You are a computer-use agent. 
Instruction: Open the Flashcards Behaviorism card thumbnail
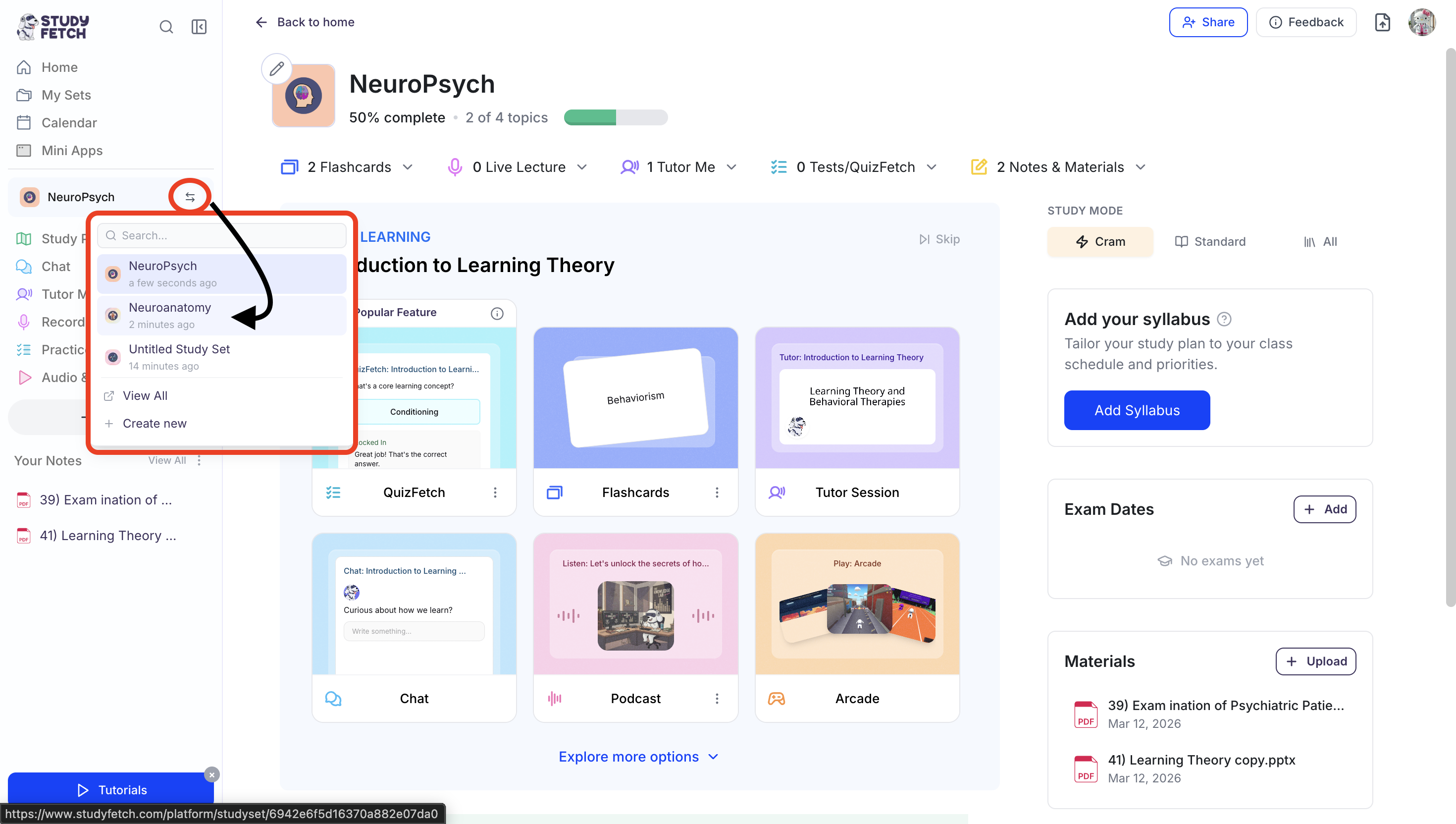point(635,397)
